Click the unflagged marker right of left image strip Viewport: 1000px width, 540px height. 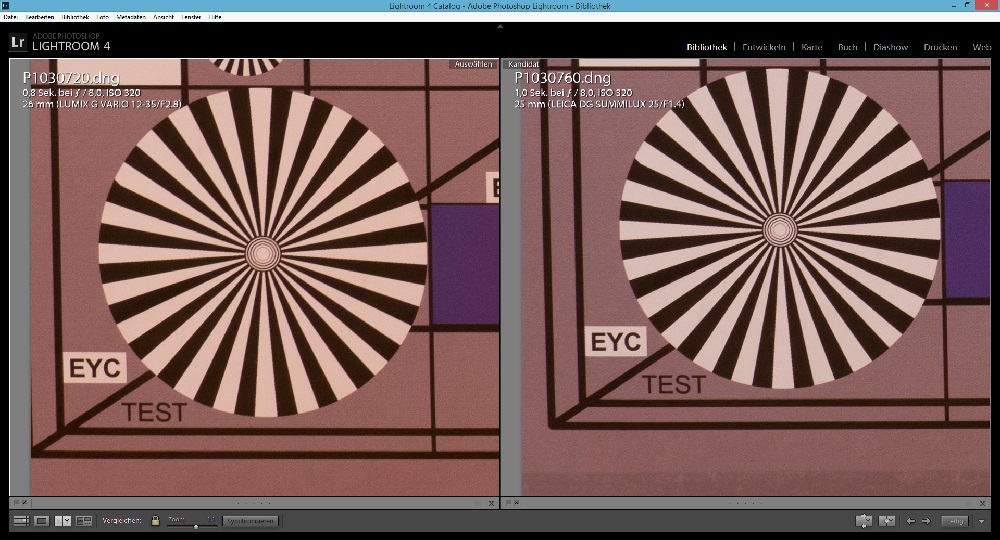click(476, 503)
